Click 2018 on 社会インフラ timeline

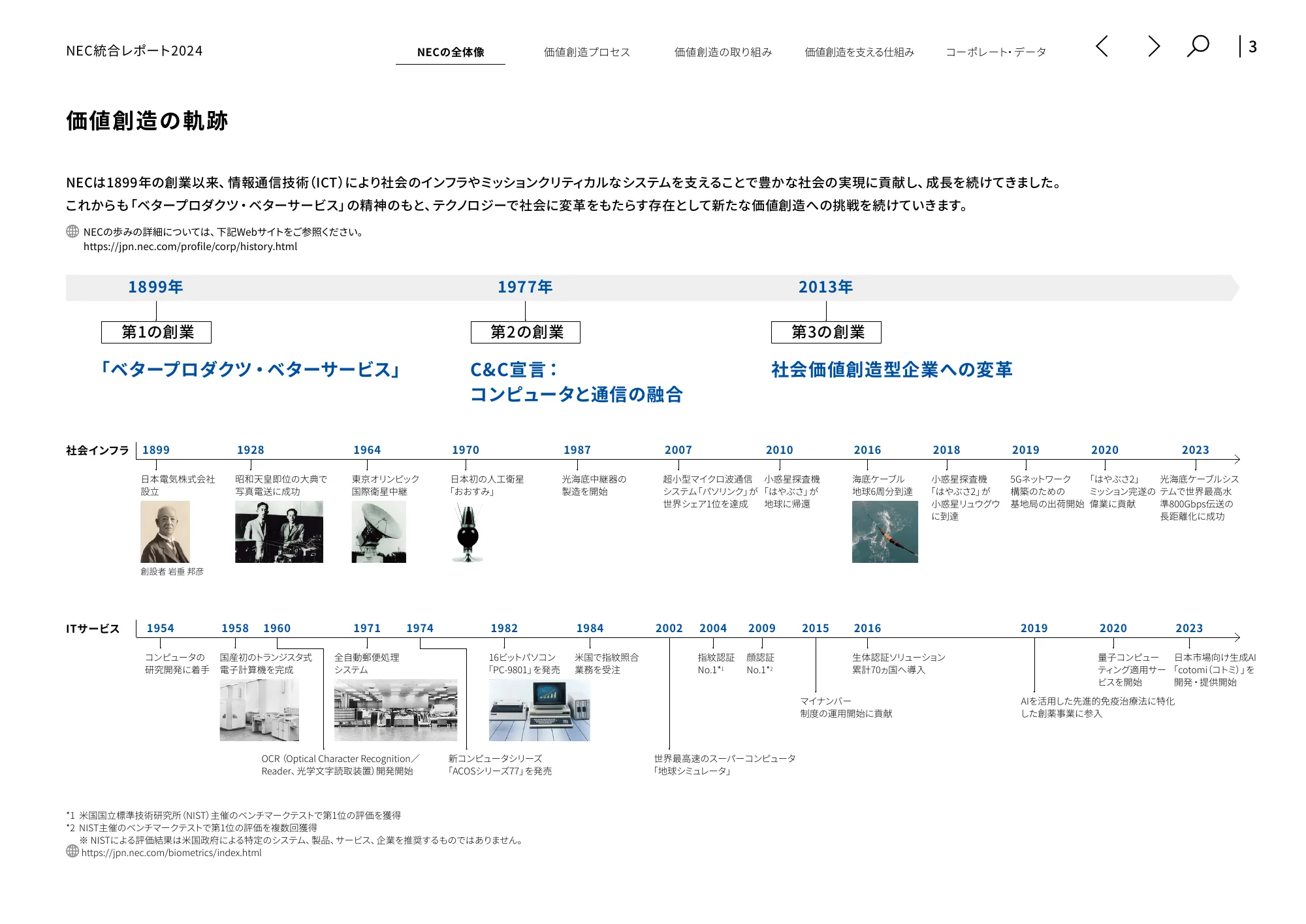click(947, 450)
